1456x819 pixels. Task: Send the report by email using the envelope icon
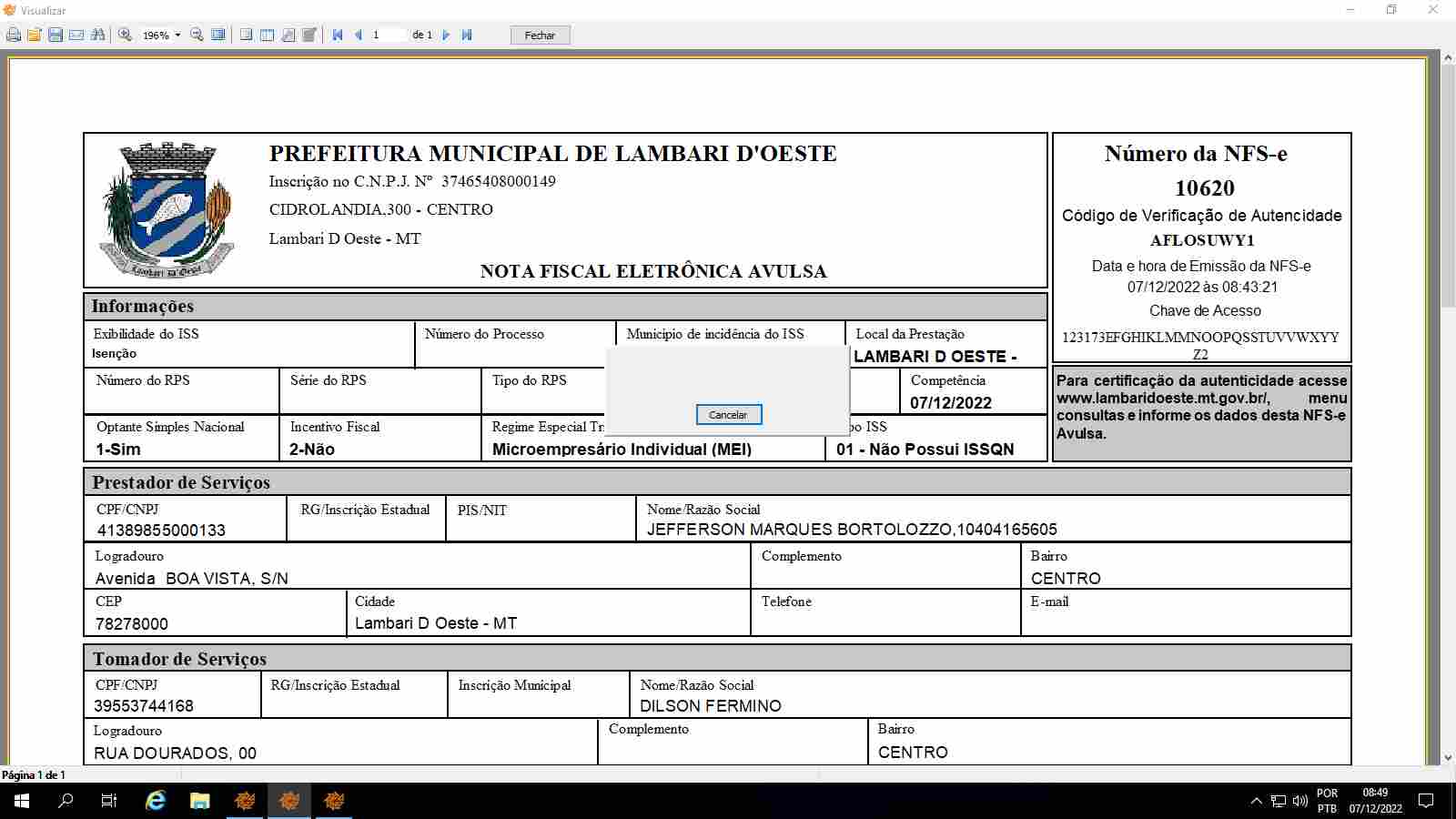[x=76, y=35]
